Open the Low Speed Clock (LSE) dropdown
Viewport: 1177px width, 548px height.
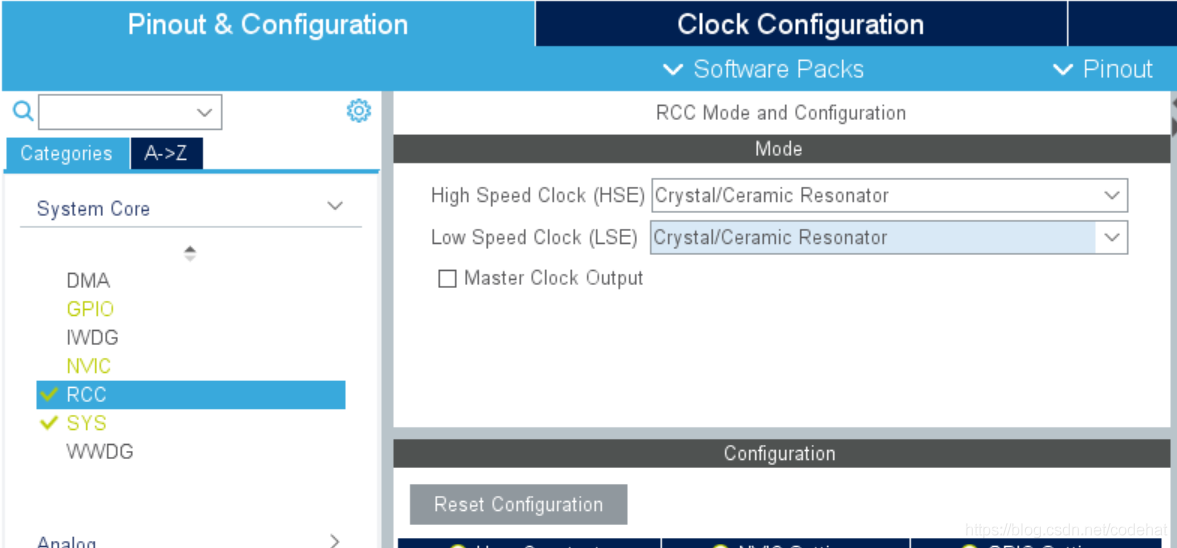(x=890, y=238)
